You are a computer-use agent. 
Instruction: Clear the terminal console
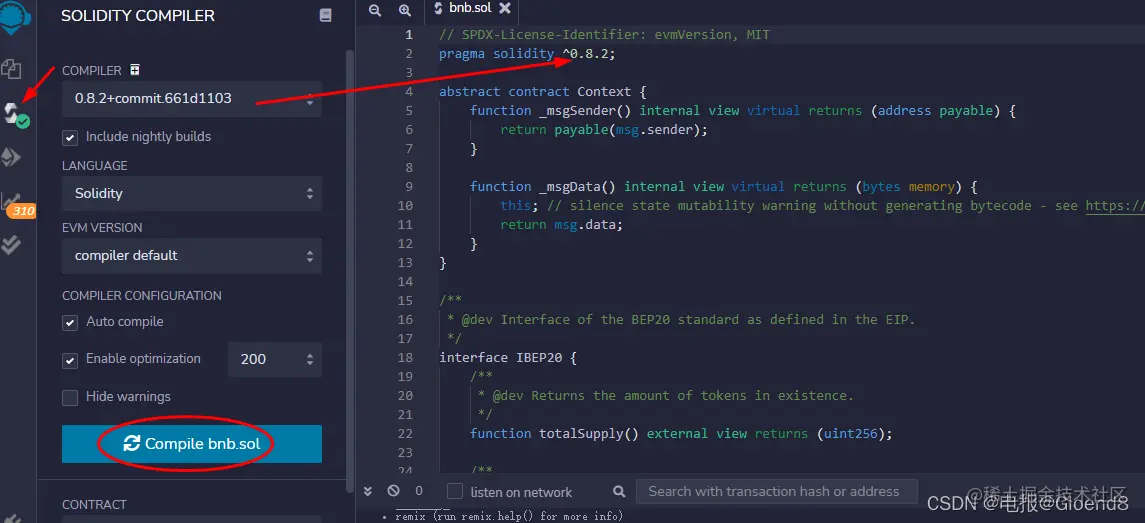394,492
